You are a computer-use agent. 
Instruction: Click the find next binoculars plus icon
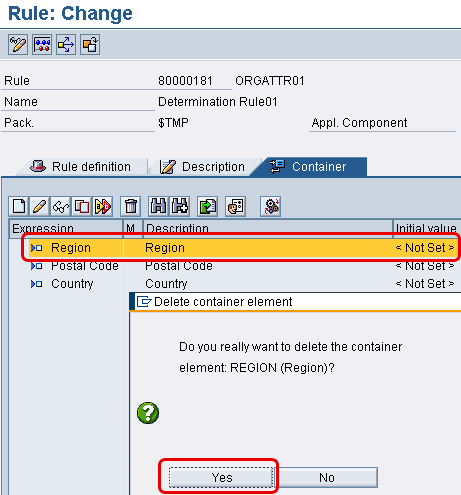(180, 206)
